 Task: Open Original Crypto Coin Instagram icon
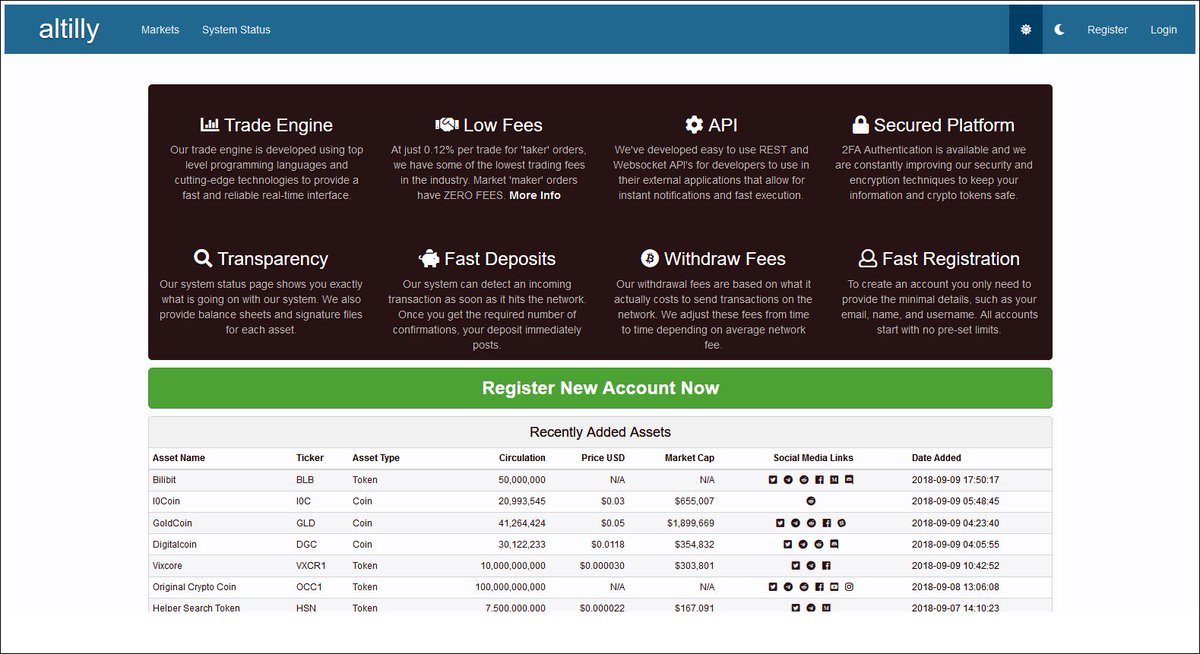click(x=849, y=587)
